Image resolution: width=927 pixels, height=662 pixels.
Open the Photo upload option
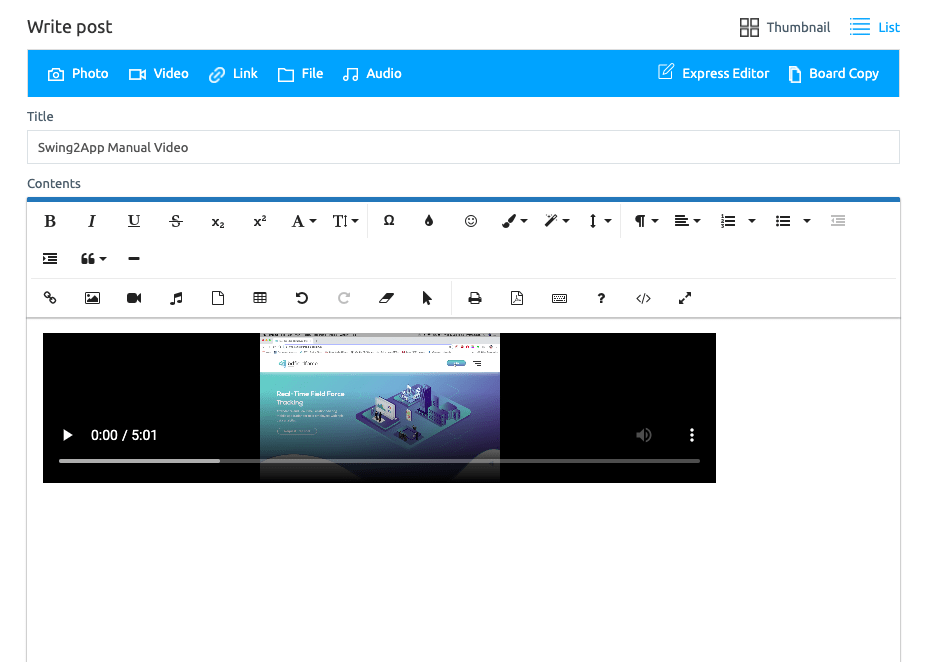pos(78,74)
